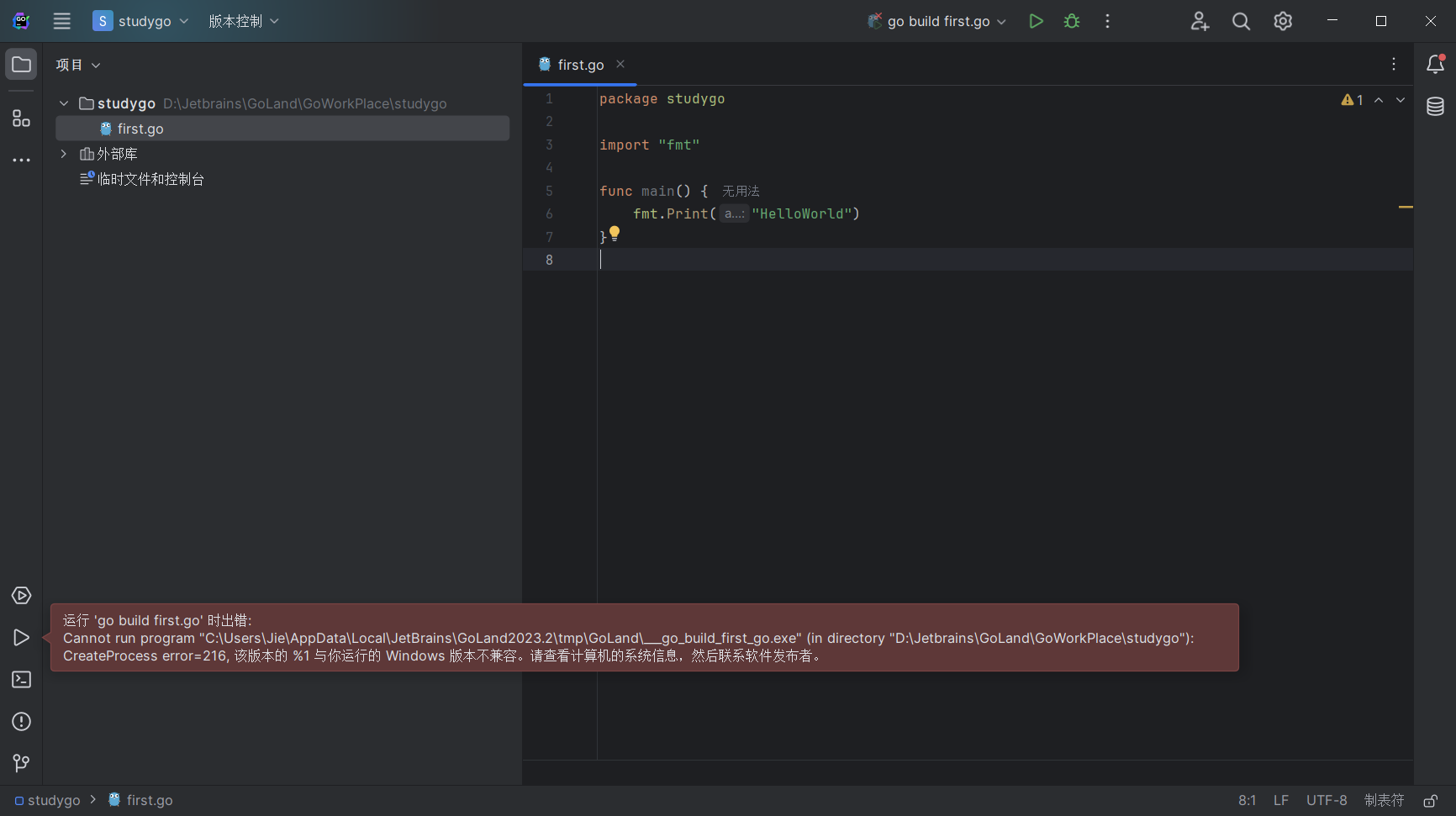Show notifications via the bell icon
Screen dimensions: 1456x816
click(x=1436, y=64)
